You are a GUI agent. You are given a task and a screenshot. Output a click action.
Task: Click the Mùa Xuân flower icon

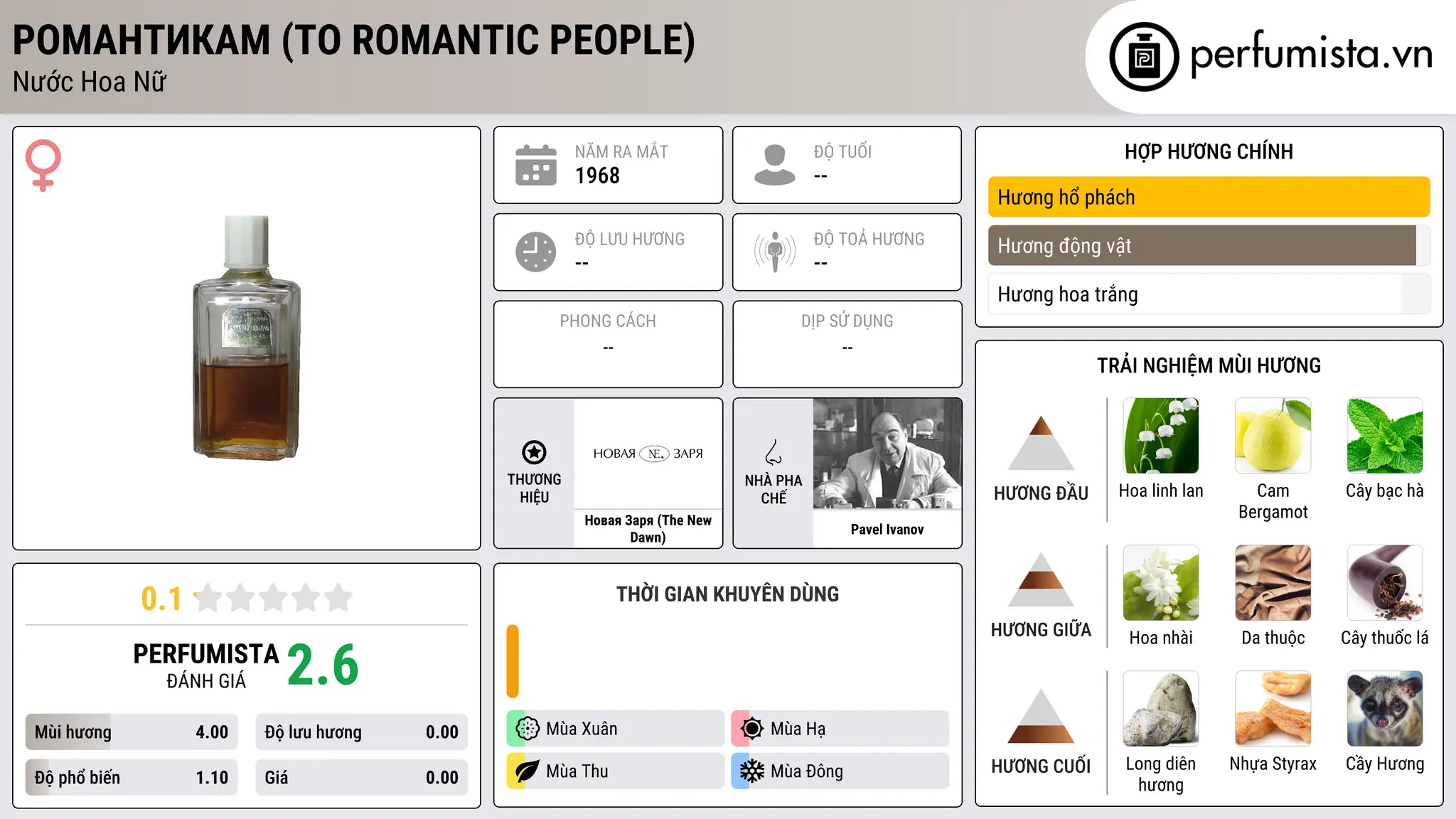point(528,729)
